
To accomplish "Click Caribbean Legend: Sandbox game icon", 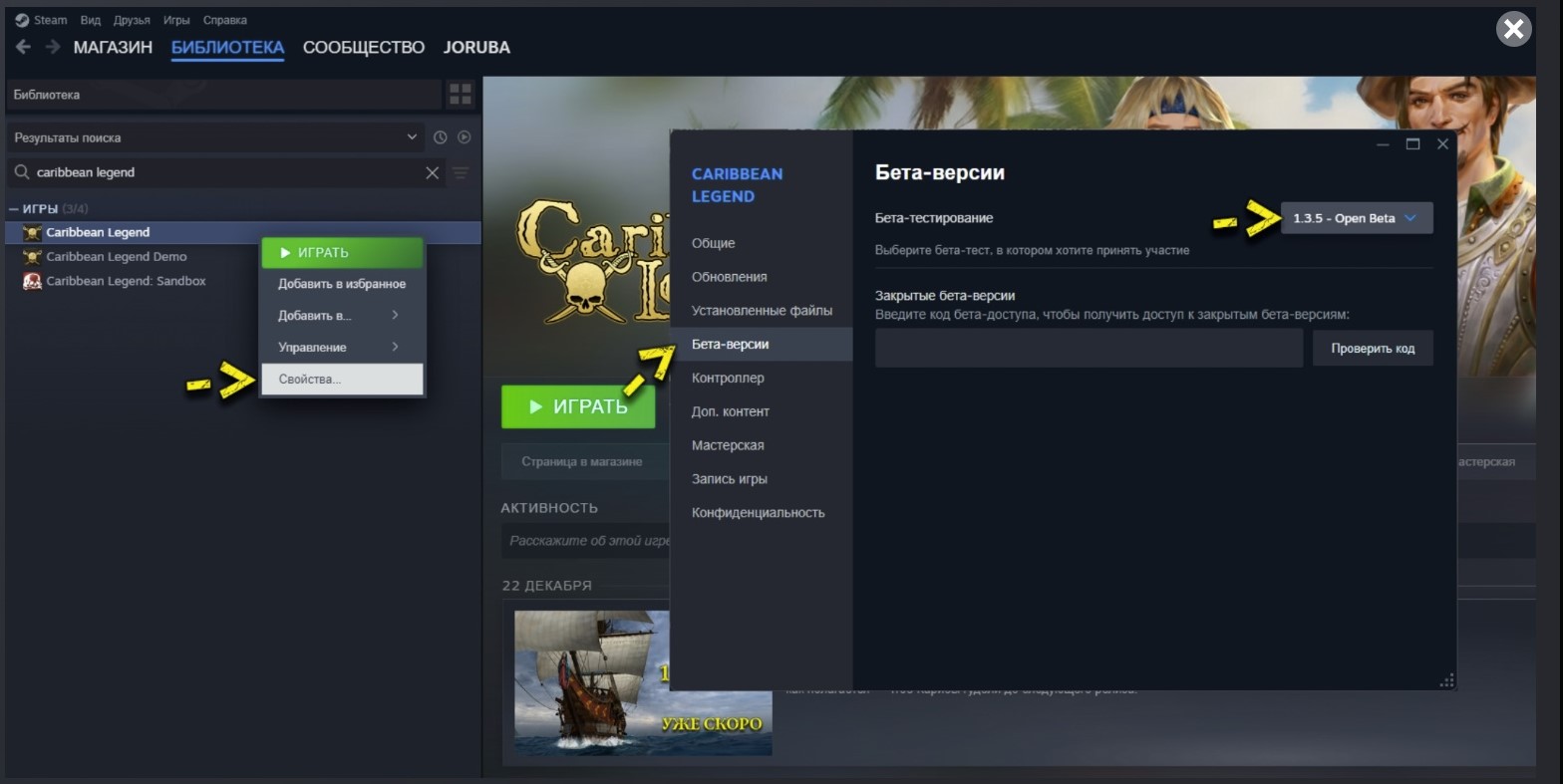I will coord(32,281).
